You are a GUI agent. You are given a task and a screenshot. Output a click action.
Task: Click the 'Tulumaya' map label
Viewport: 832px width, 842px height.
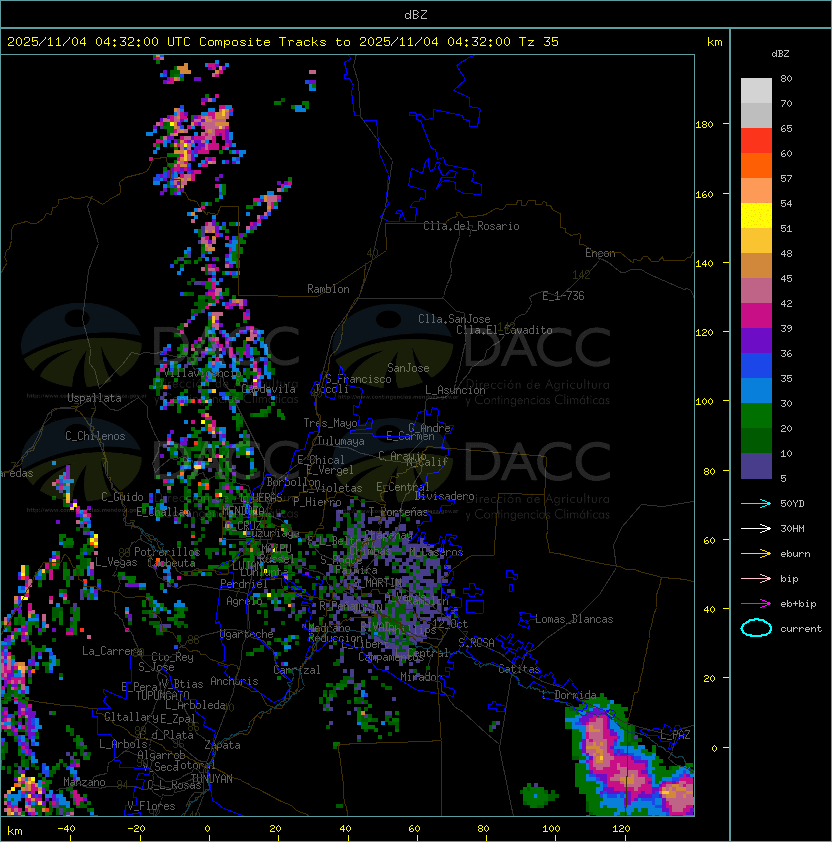[341, 441]
